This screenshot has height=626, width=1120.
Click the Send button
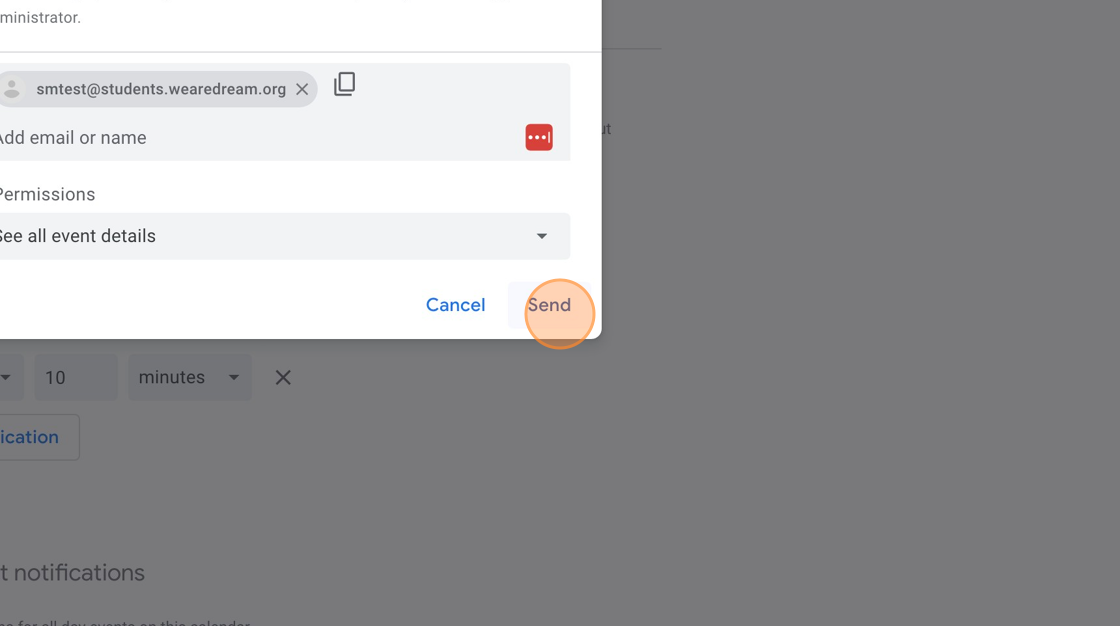(x=549, y=305)
